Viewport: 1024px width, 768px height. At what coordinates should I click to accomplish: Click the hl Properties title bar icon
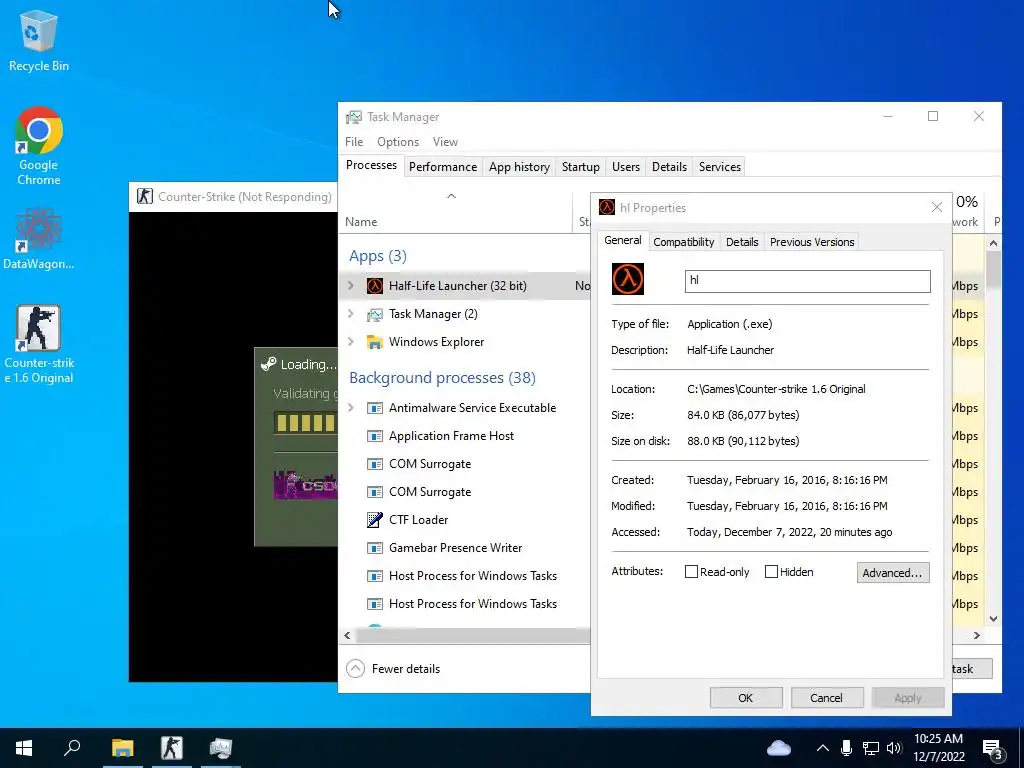click(607, 208)
